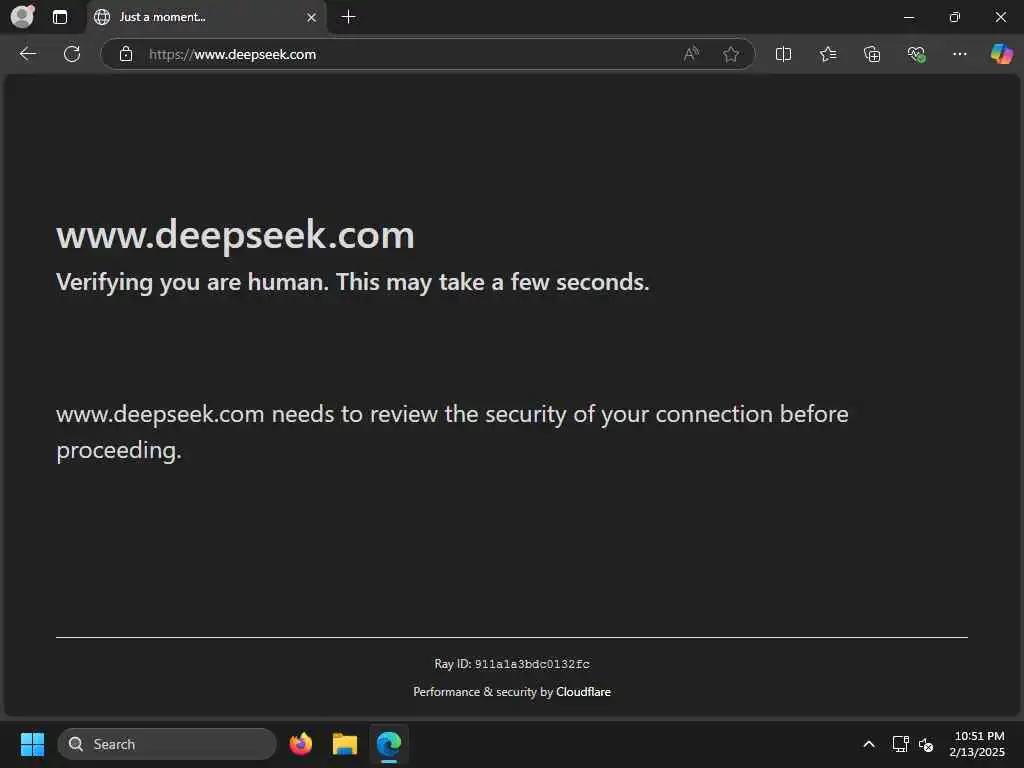Click the taskbar Search box

pos(167,744)
